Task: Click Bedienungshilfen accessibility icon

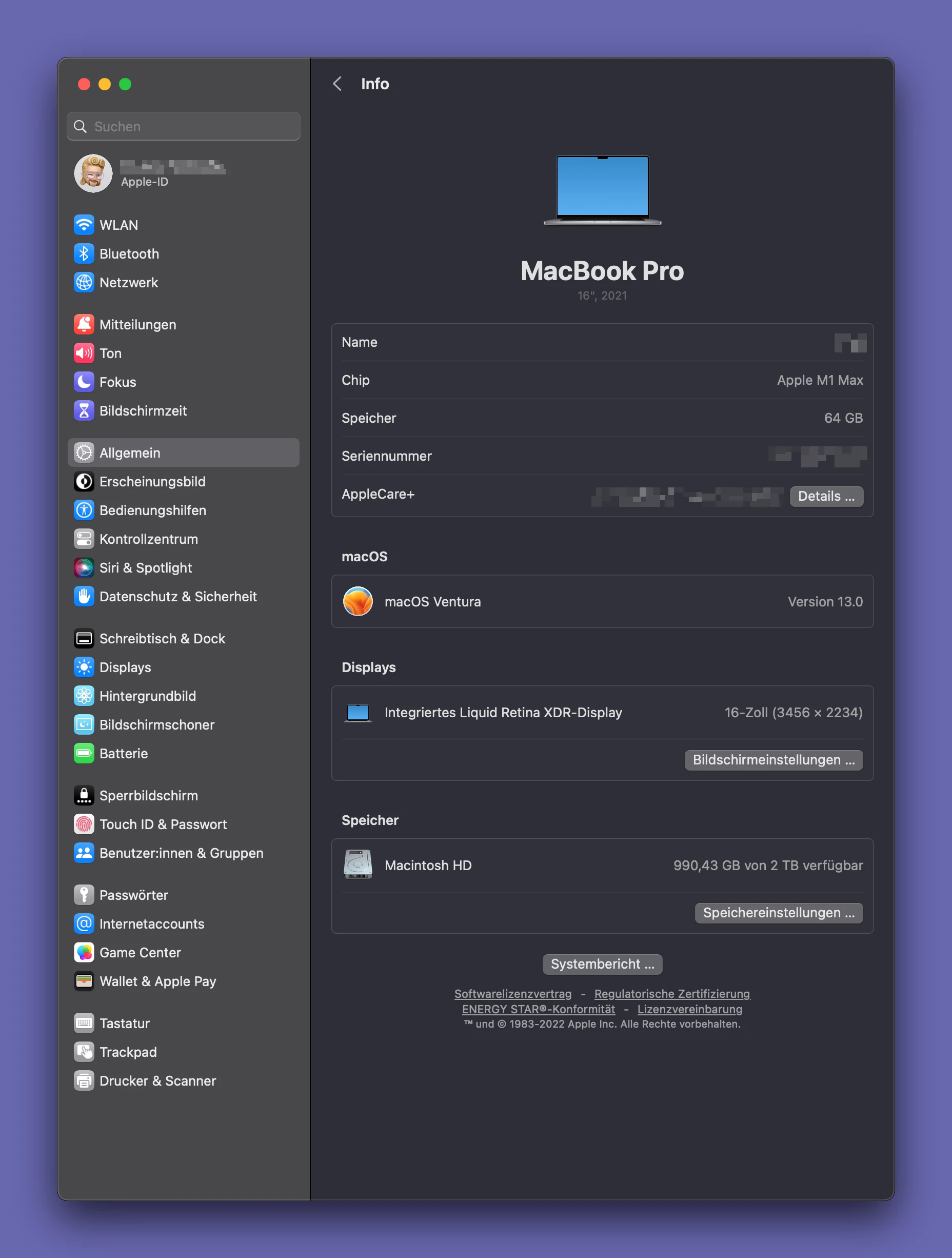Action: pyautogui.click(x=84, y=510)
